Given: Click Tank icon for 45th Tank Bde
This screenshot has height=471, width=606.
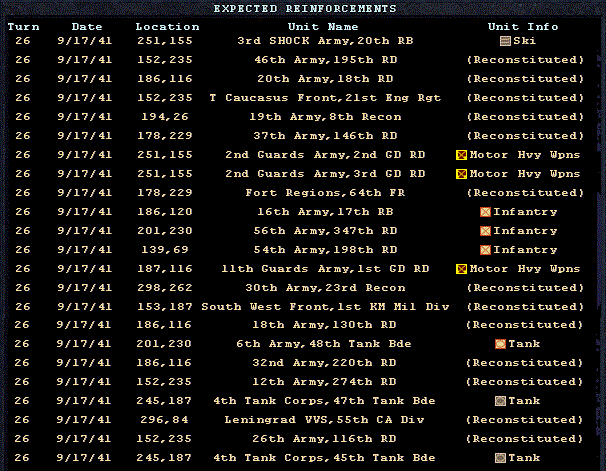Looking at the screenshot, I should click(x=500, y=458).
